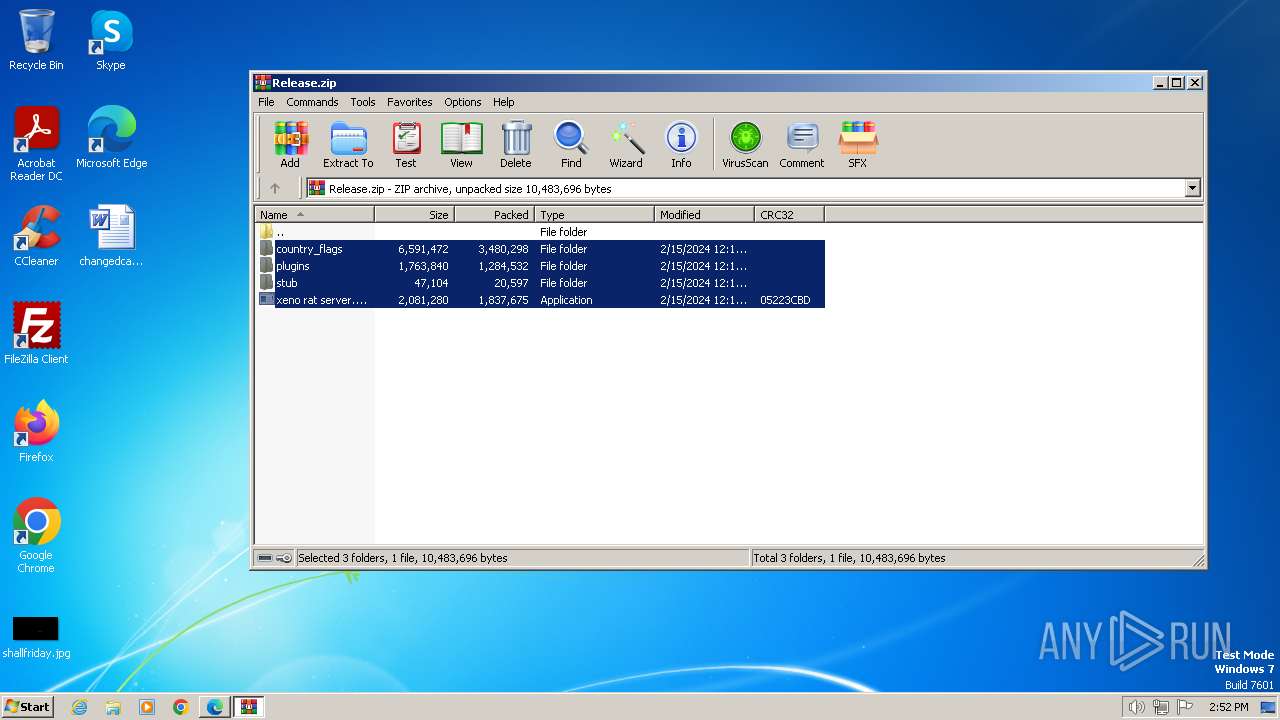Viewport: 1280px width, 720px height.
Task: Click the password key status icon
Action: [284, 558]
